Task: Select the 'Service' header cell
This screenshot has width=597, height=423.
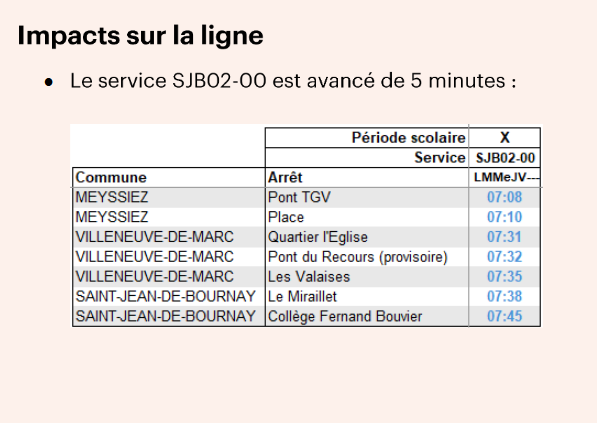Action: [367, 158]
